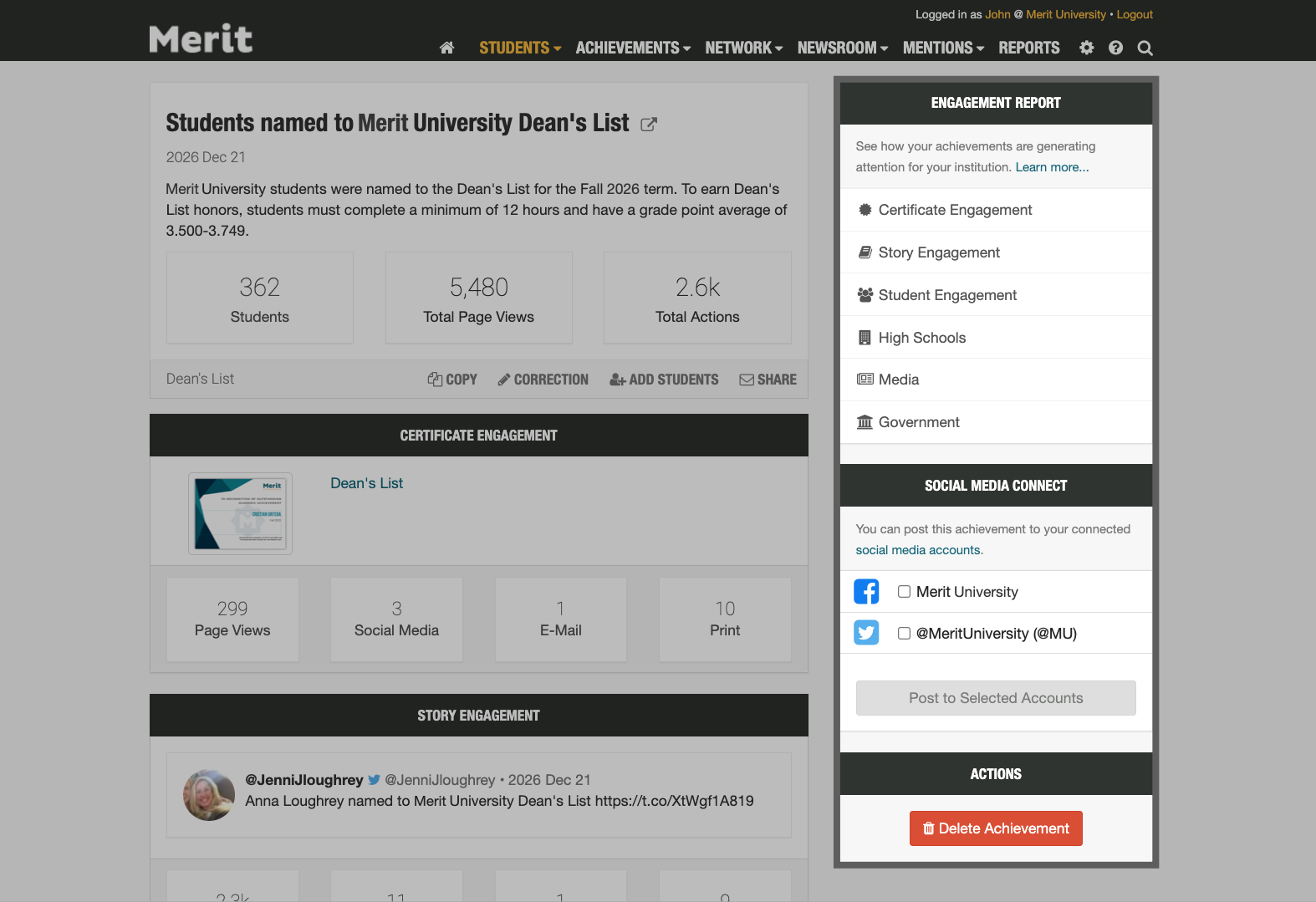This screenshot has height=902, width=1316.
Task: Click the 299 Page Views tile
Action: (232, 619)
